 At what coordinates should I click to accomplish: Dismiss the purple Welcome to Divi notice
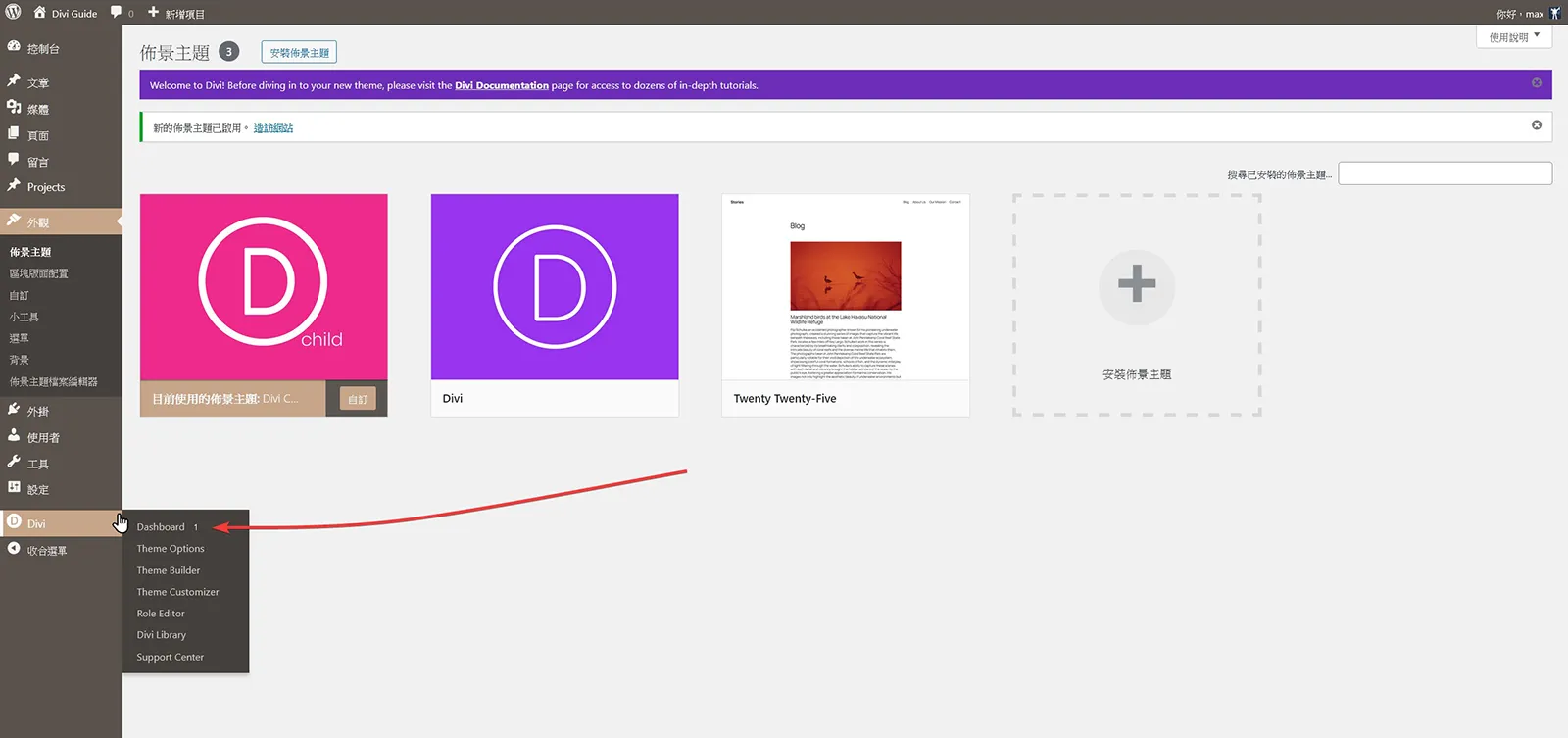click(x=1537, y=83)
